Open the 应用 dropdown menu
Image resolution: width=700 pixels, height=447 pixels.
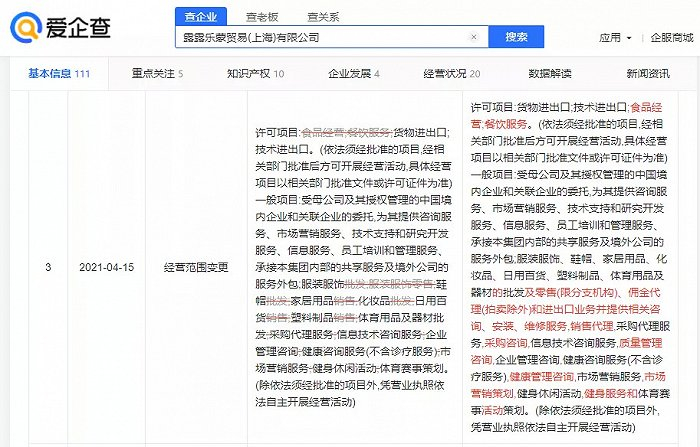pos(615,38)
